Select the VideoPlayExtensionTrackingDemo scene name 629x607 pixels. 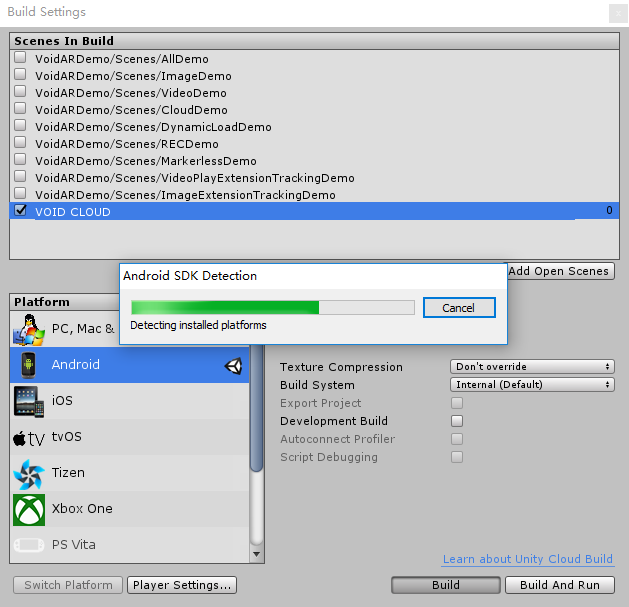[x=195, y=178]
